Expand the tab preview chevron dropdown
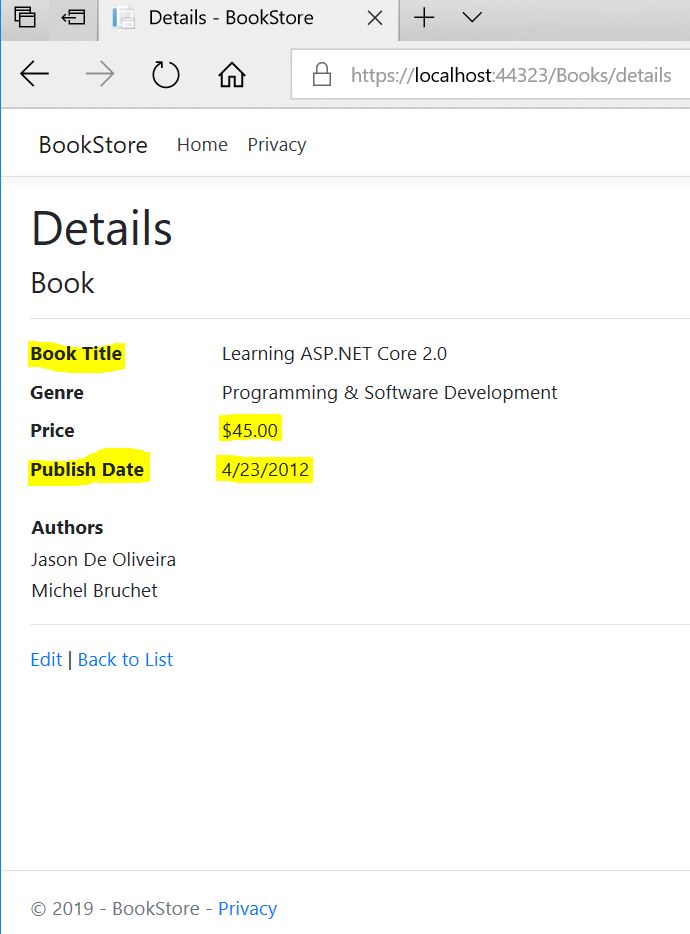This screenshot has width=690, height=934. [472, 18]
